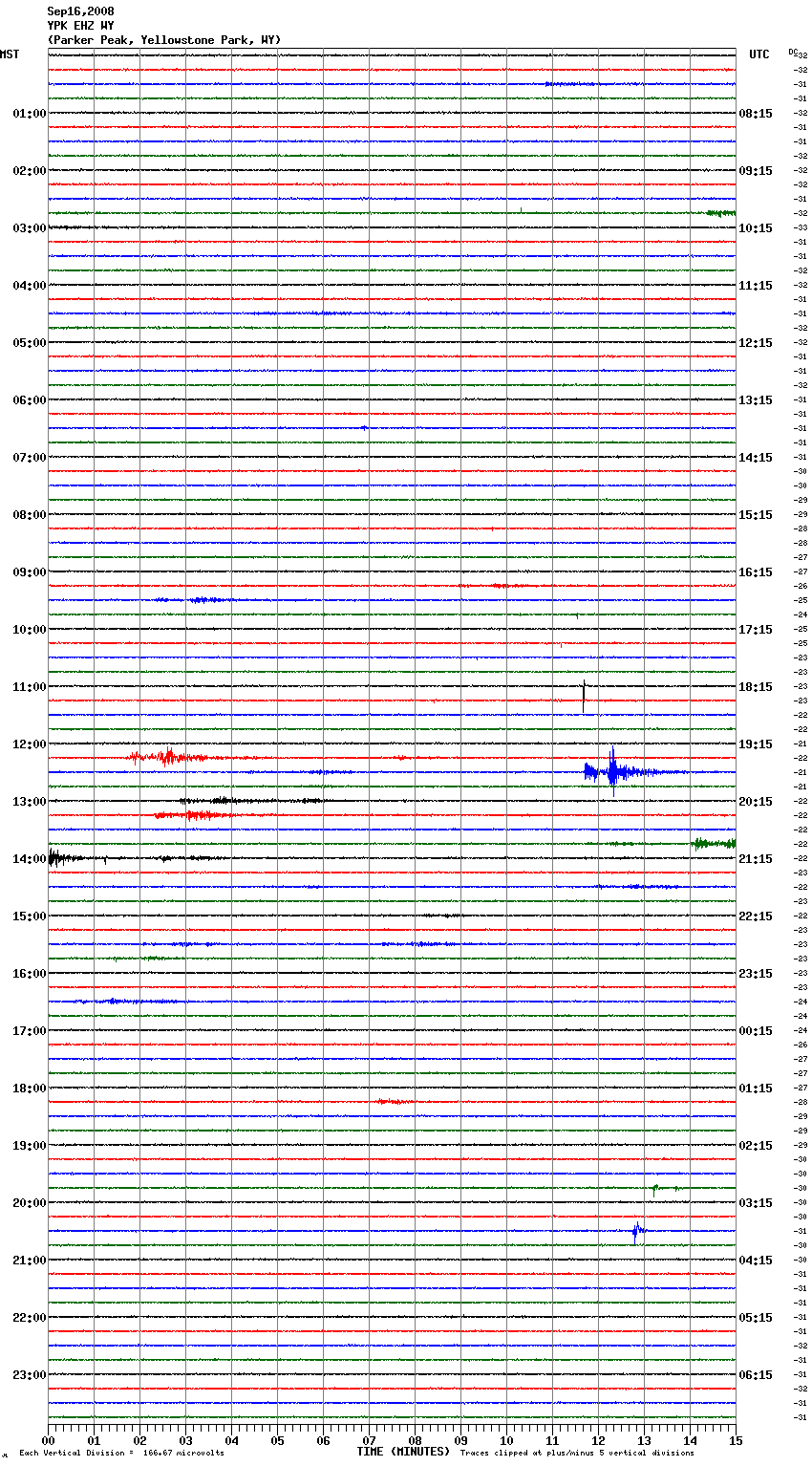Click the 14:00 MST row label
This screenshot has width=812, height=1466.
click(30, 859)
